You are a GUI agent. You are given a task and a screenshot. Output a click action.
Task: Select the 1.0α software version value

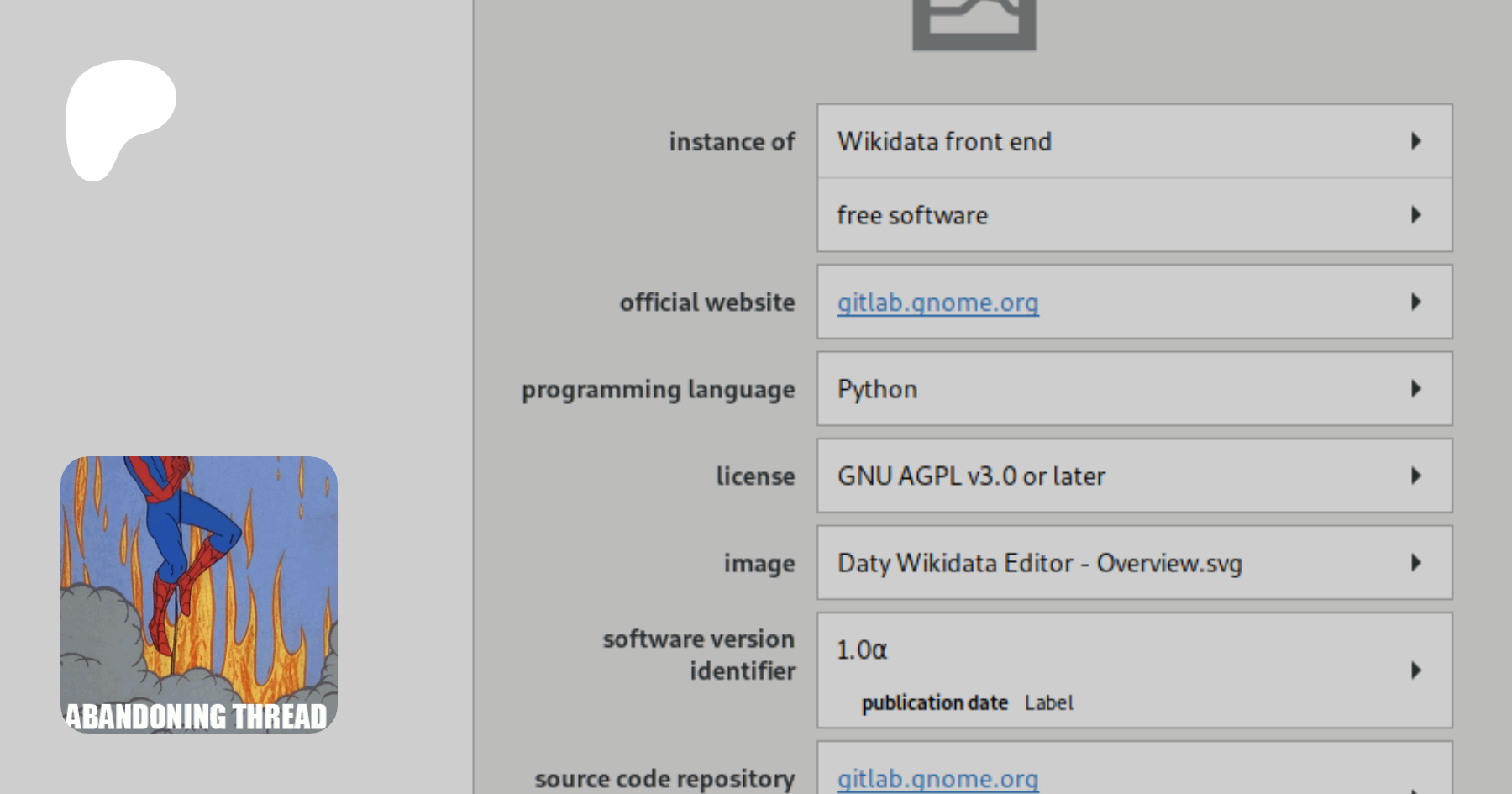(x=862, y=650)
